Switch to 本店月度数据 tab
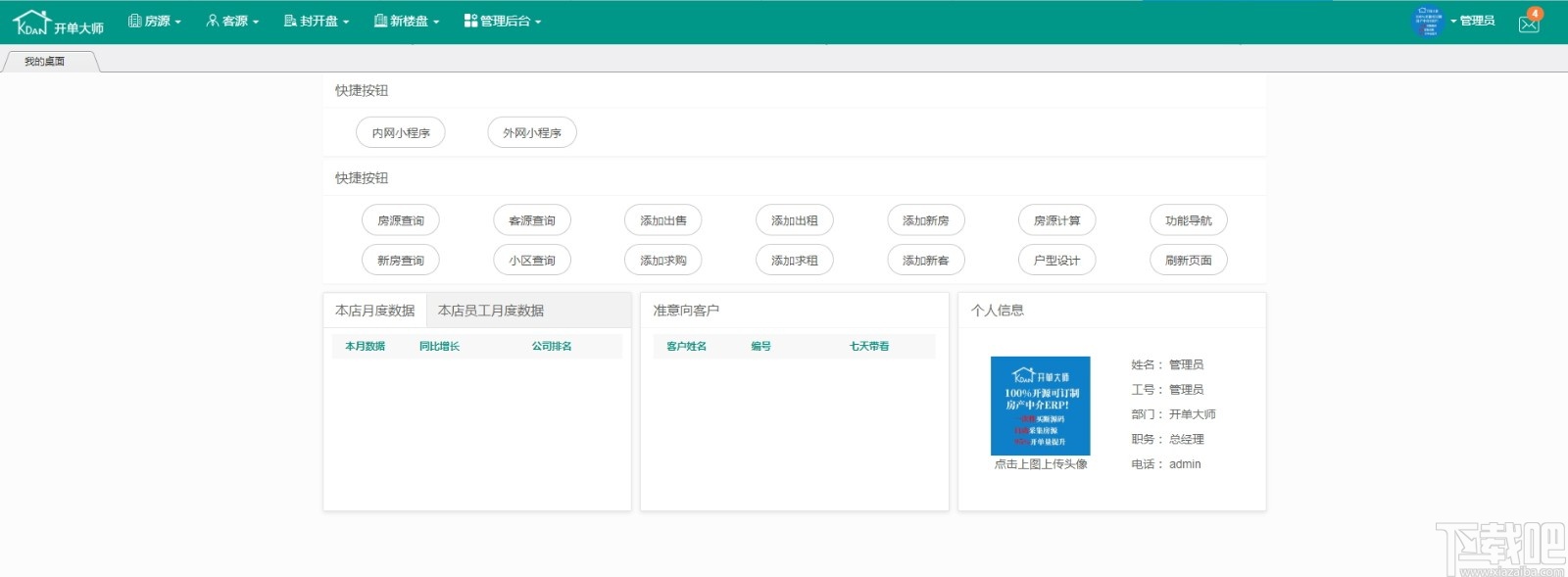The height and width of the screenshot is (577, 1568). coord(375,311)
